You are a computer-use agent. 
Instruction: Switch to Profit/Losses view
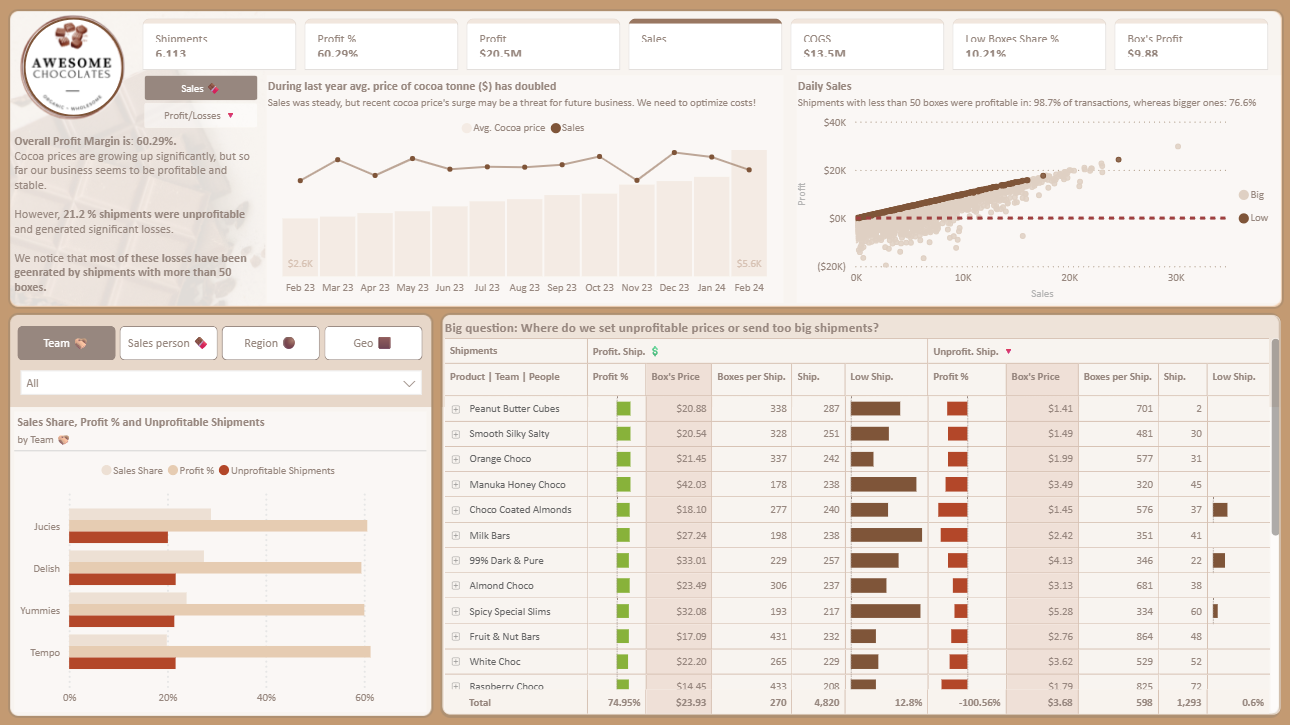(x=201, y=116)
